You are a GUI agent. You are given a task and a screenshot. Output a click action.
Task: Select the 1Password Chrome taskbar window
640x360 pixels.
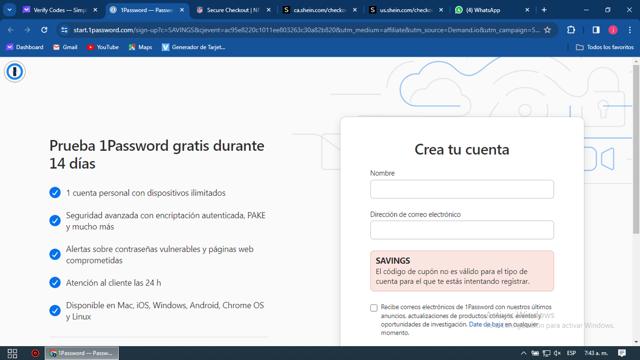coord(82,353)
